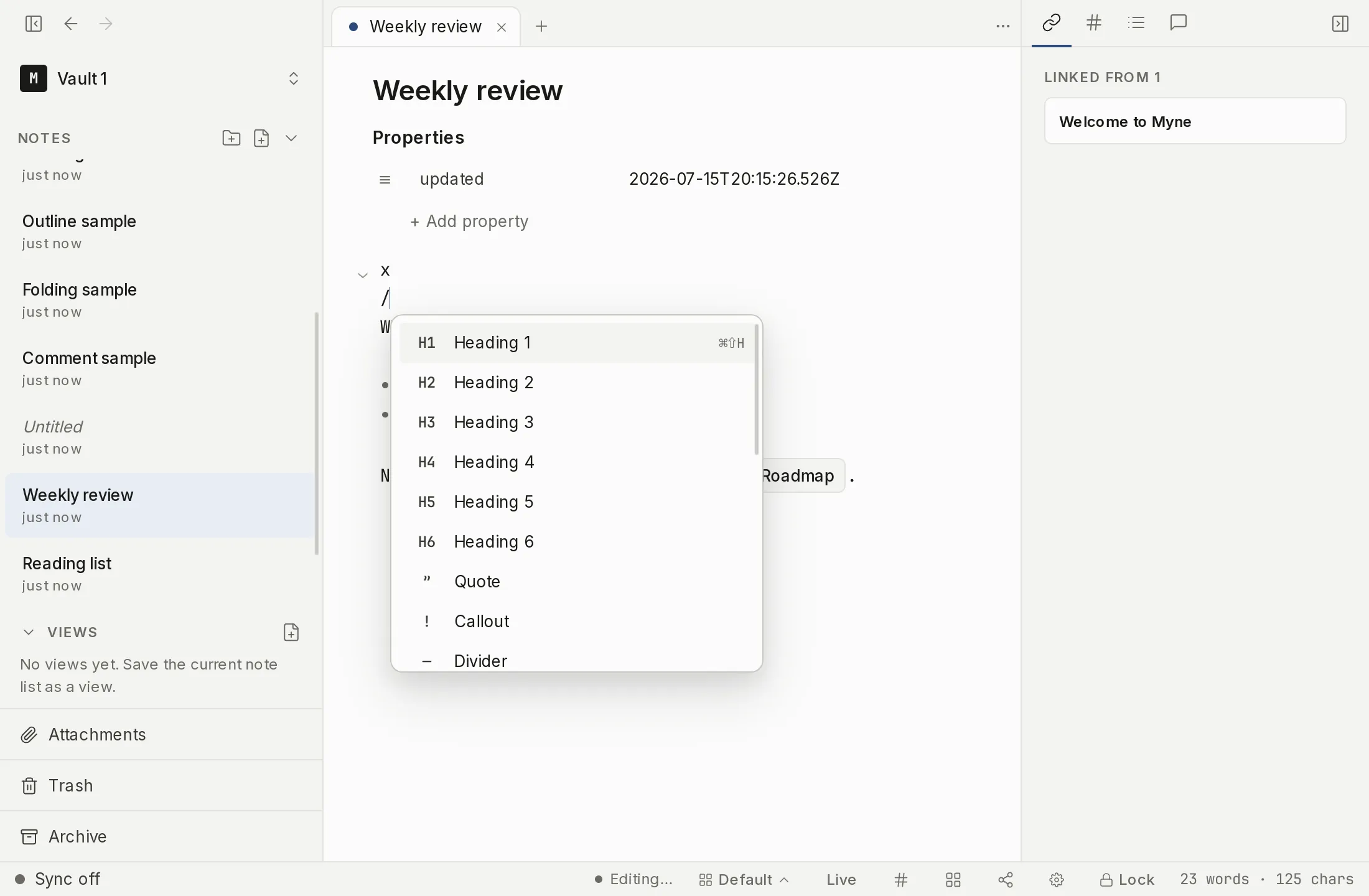The image size is (1369, 896).
Task: Toggle the Sync off status
Action: pos(57,879)
